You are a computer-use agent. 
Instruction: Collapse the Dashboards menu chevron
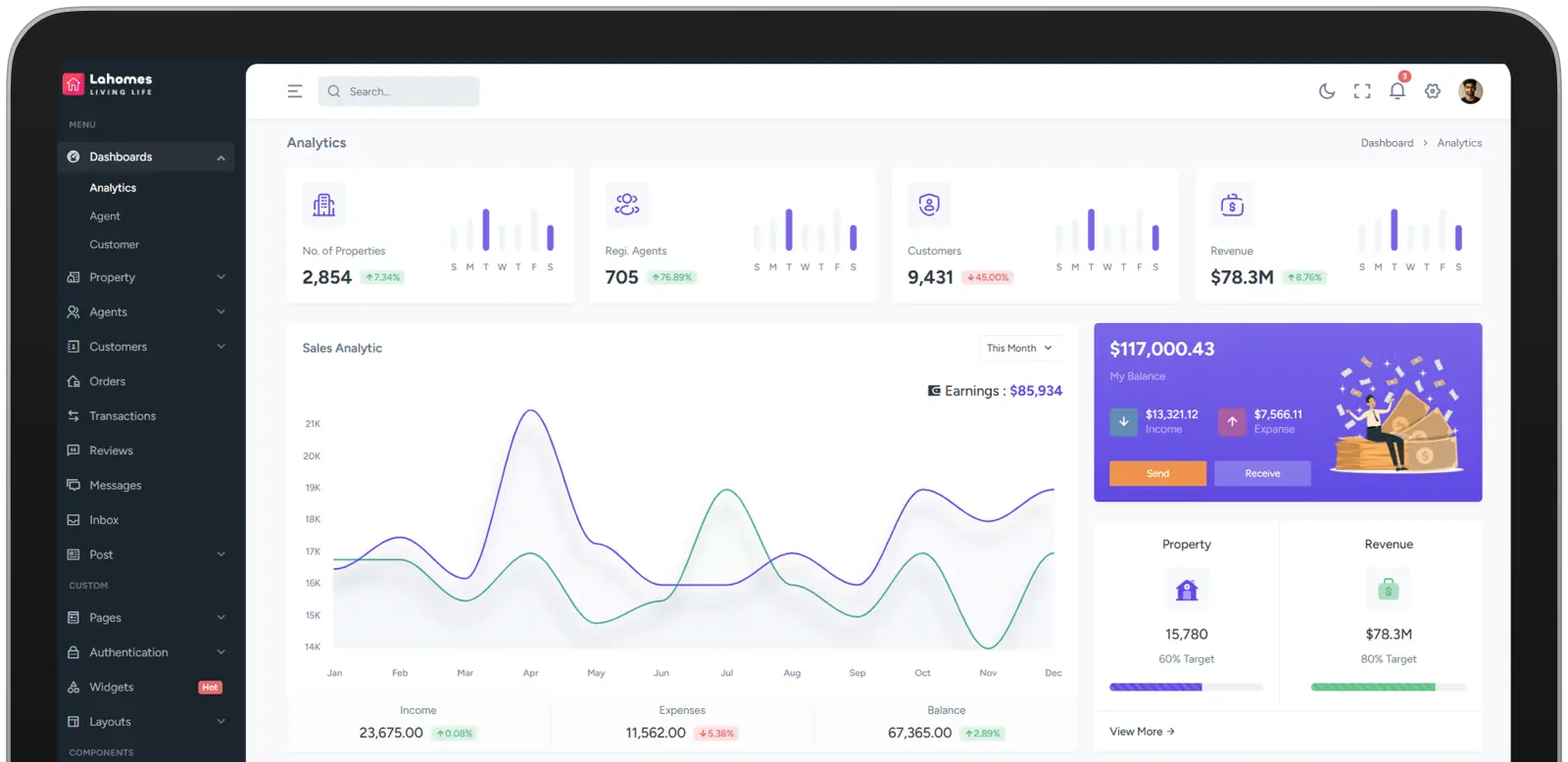pyautogui.click(x=220, y=158)
